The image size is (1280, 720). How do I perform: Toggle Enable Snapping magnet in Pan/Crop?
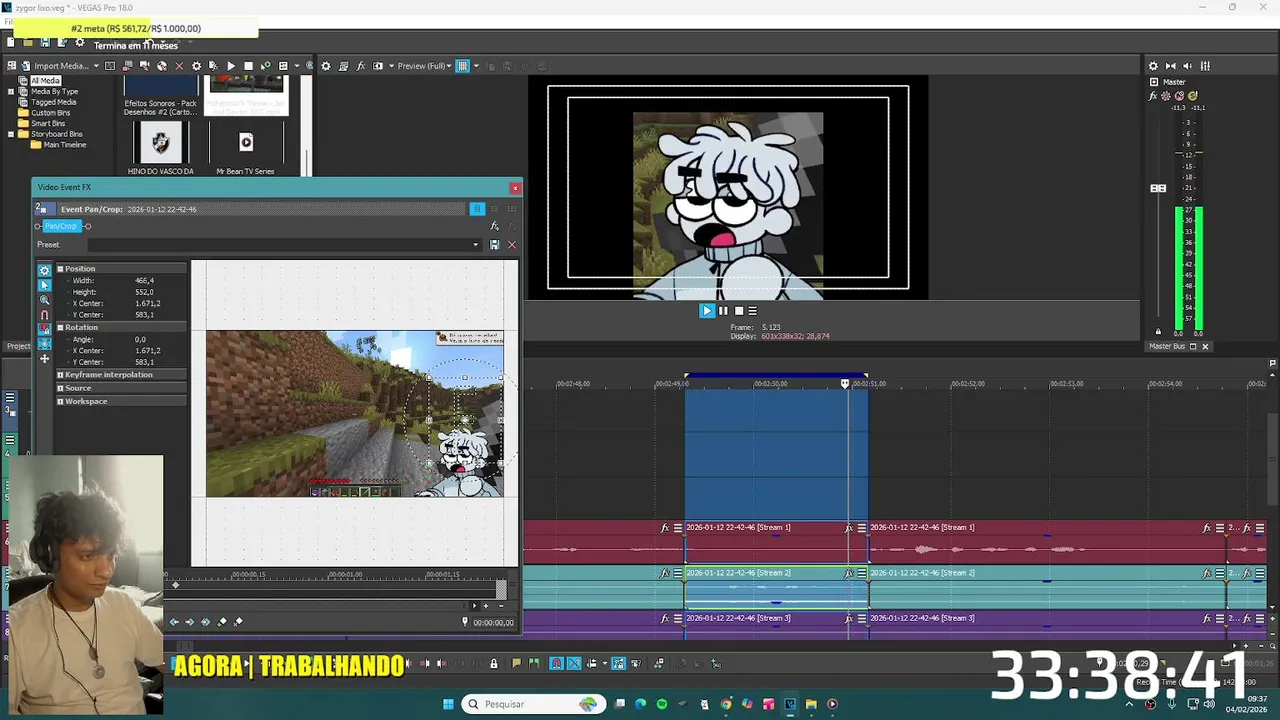(44, 315)
